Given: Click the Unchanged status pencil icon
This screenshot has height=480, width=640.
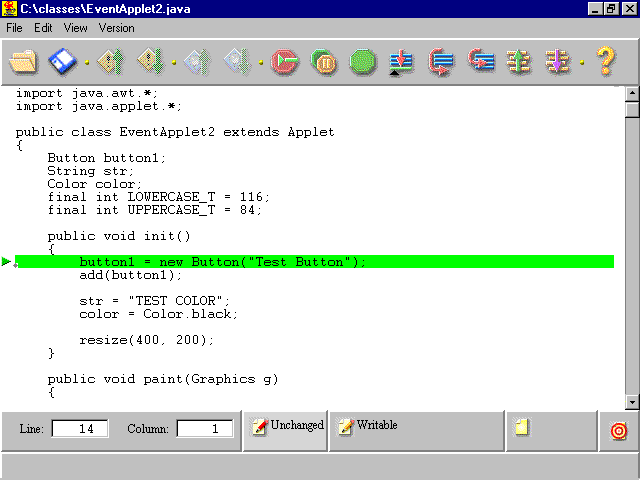Looking at the screenshot, I should (x=260, y=427).
